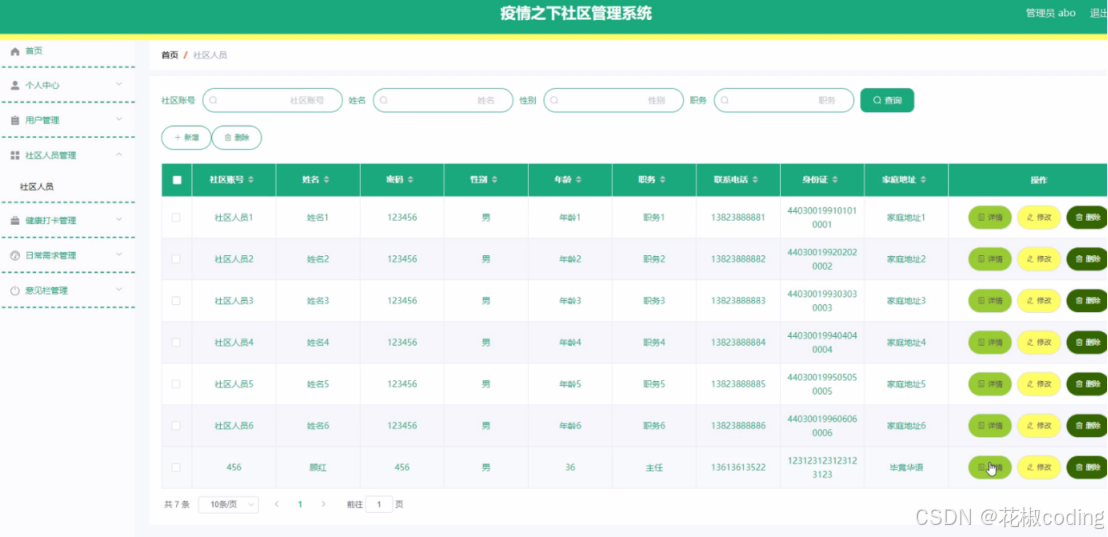The width and height of the screenshot is (1108, 537).
Task: Click the gauge icon next to 日常需求管理
Action: click(15, 256)
